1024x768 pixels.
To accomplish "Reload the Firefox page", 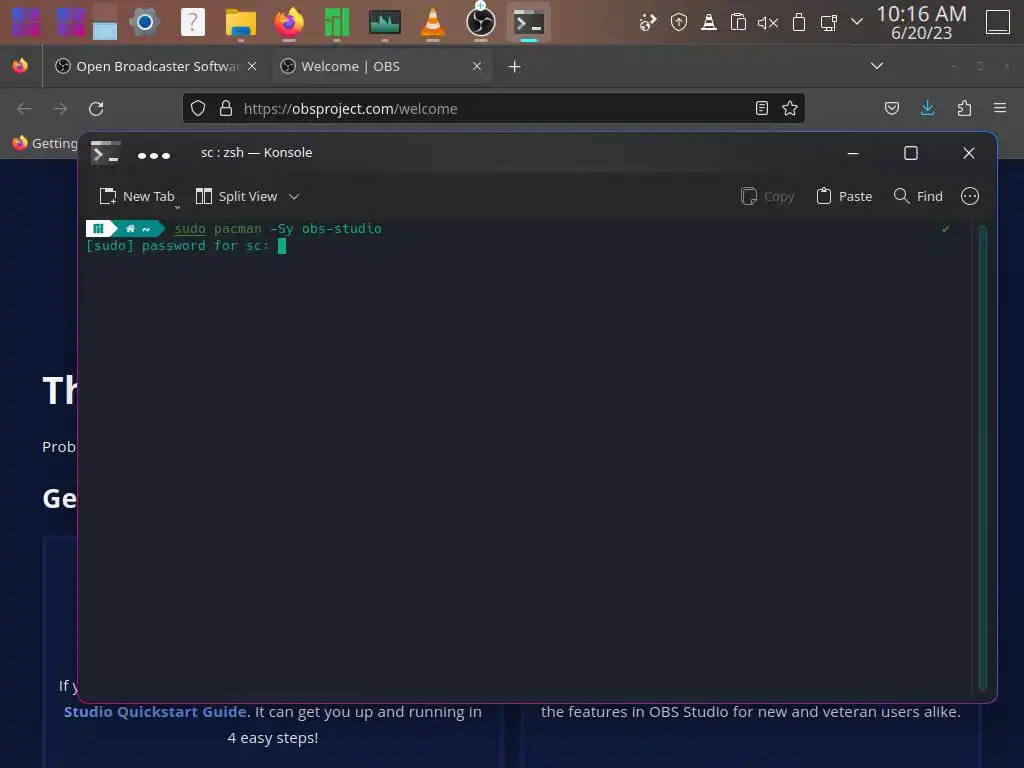I will 96,108.
